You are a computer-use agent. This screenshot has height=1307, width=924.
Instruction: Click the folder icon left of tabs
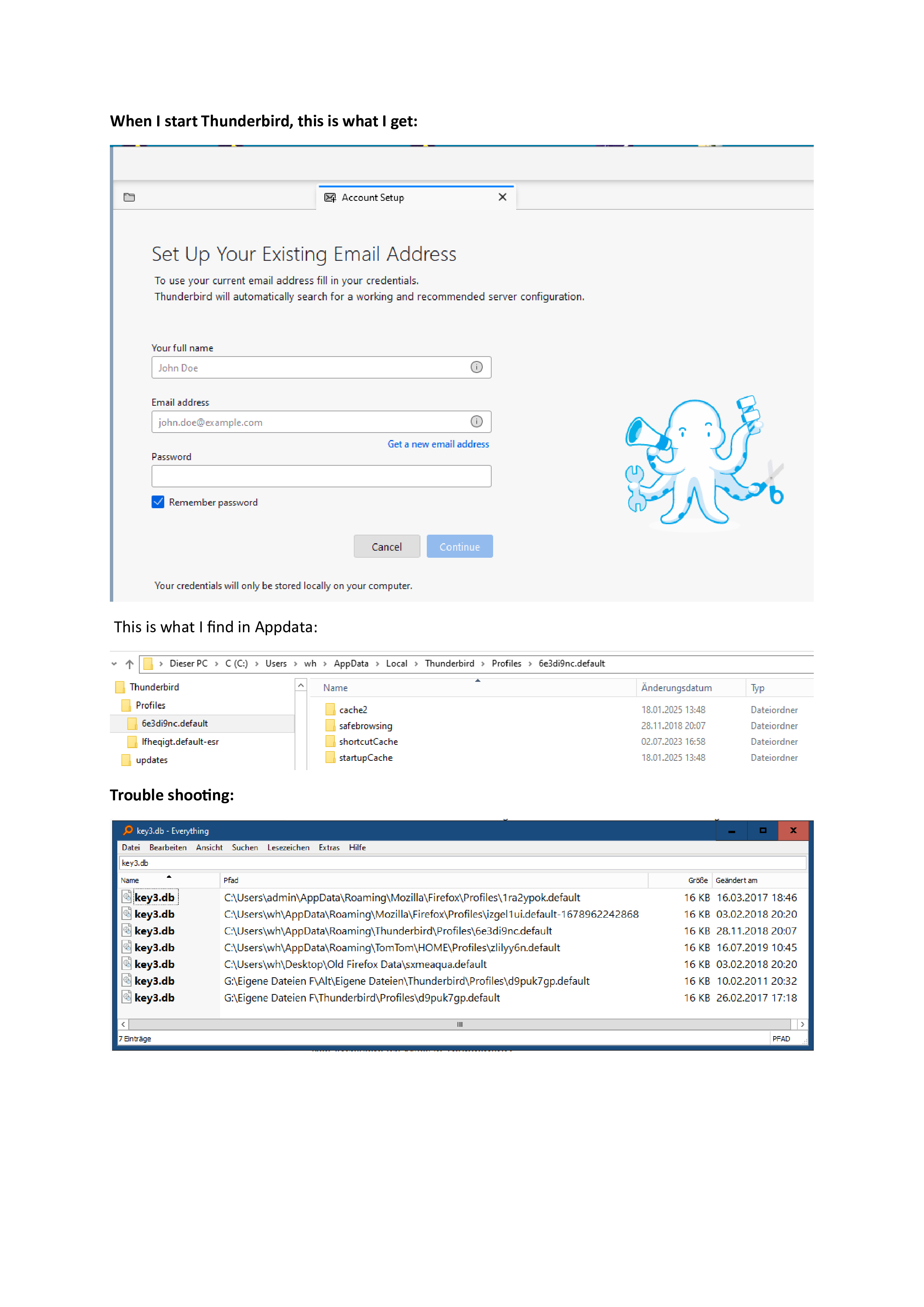click(129, 197)
